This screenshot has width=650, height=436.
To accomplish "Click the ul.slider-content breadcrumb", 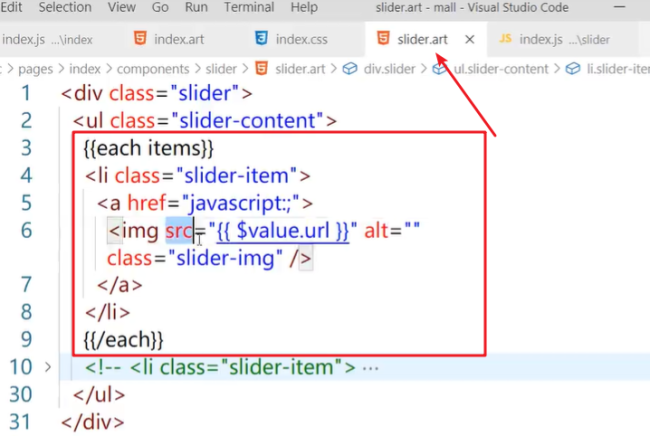I will (501, 69).
